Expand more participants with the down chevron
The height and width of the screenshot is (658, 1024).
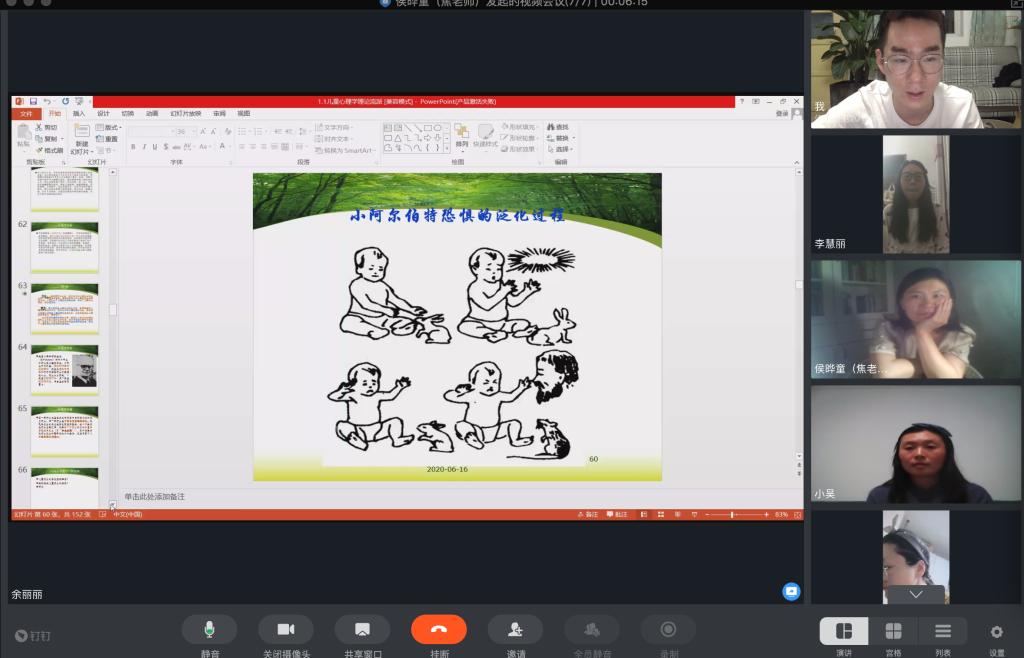tap(915, 594)
